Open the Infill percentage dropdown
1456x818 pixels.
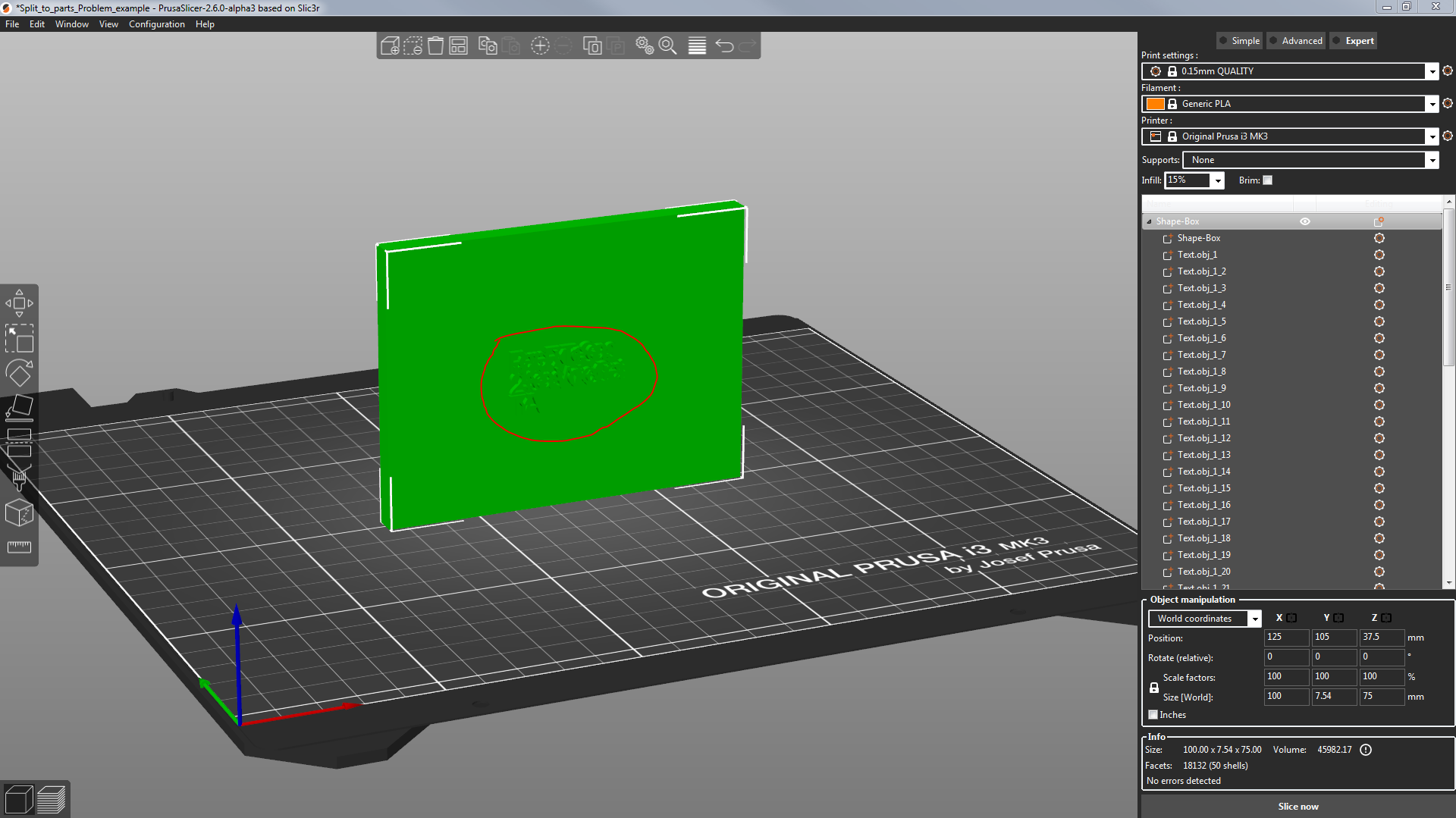1216,180
